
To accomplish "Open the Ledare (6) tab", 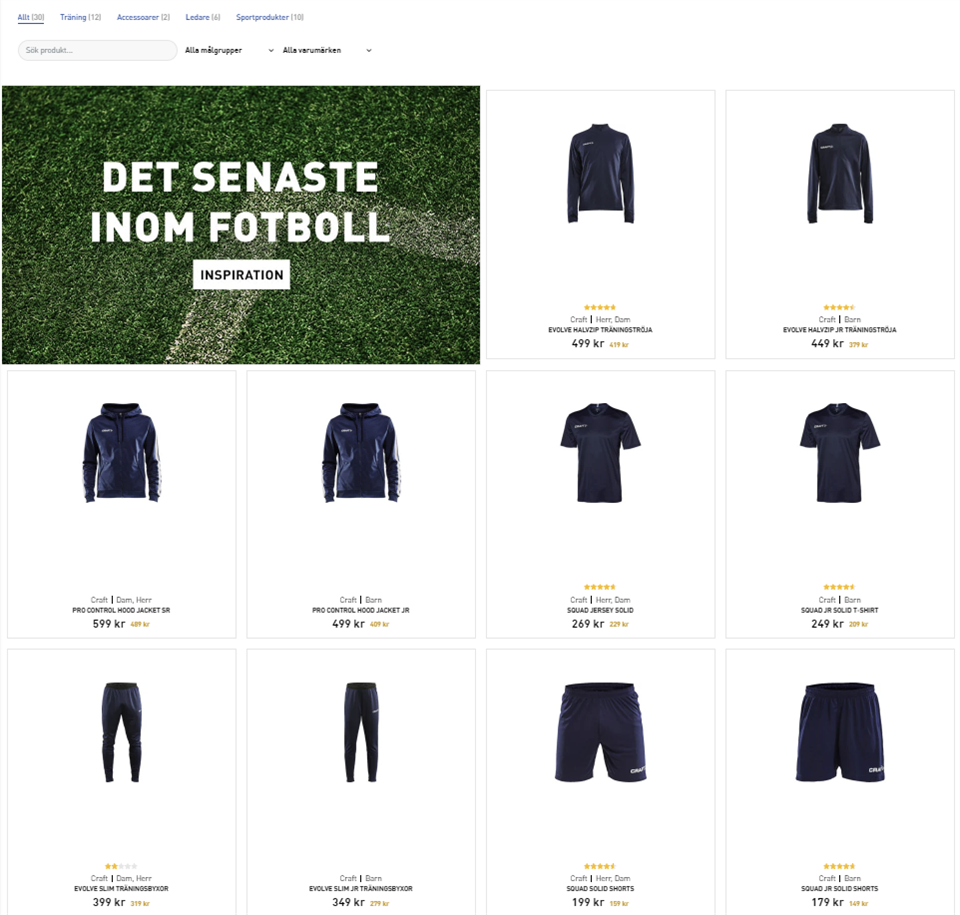I will coord(203,17).
